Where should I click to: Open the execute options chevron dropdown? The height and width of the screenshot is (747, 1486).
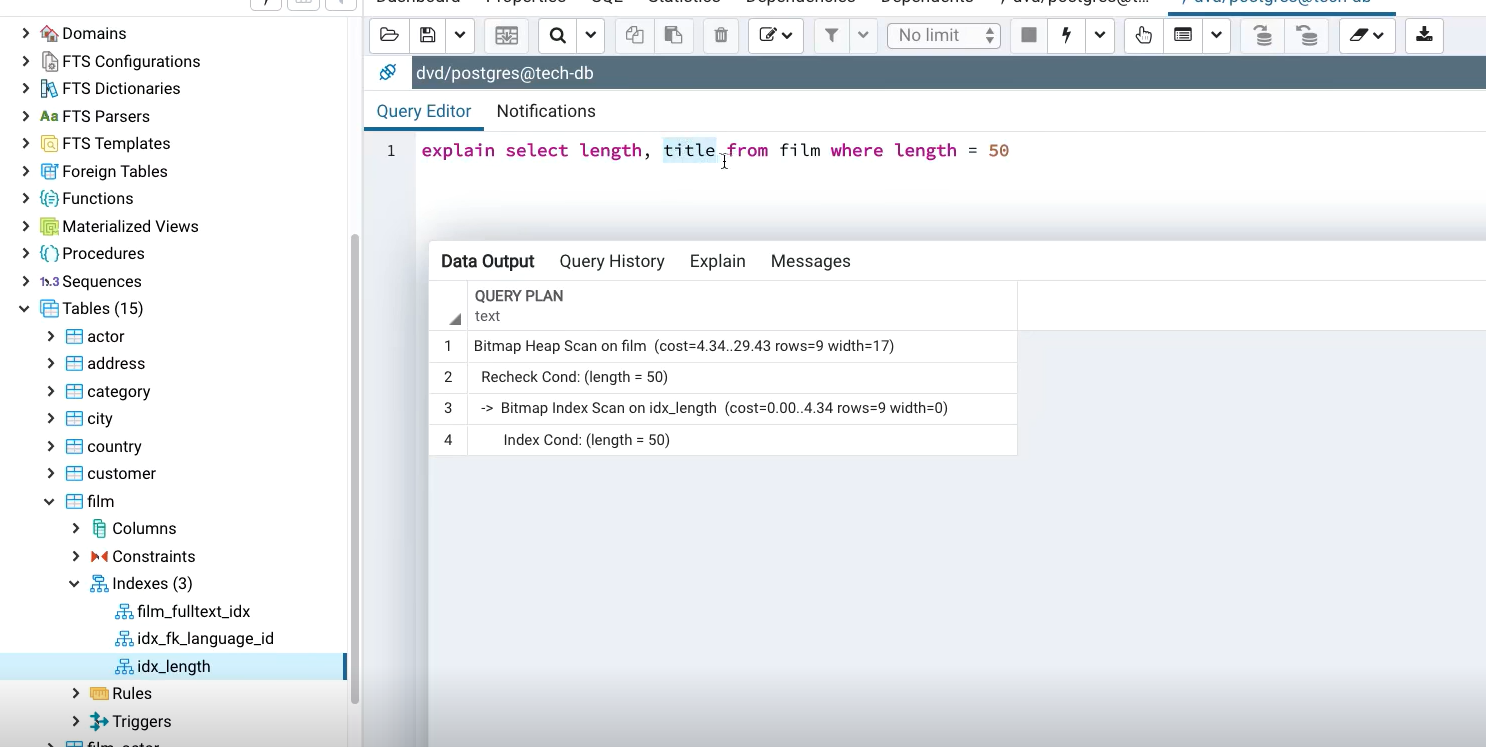pyautogui.click(x=1100, y=35)
